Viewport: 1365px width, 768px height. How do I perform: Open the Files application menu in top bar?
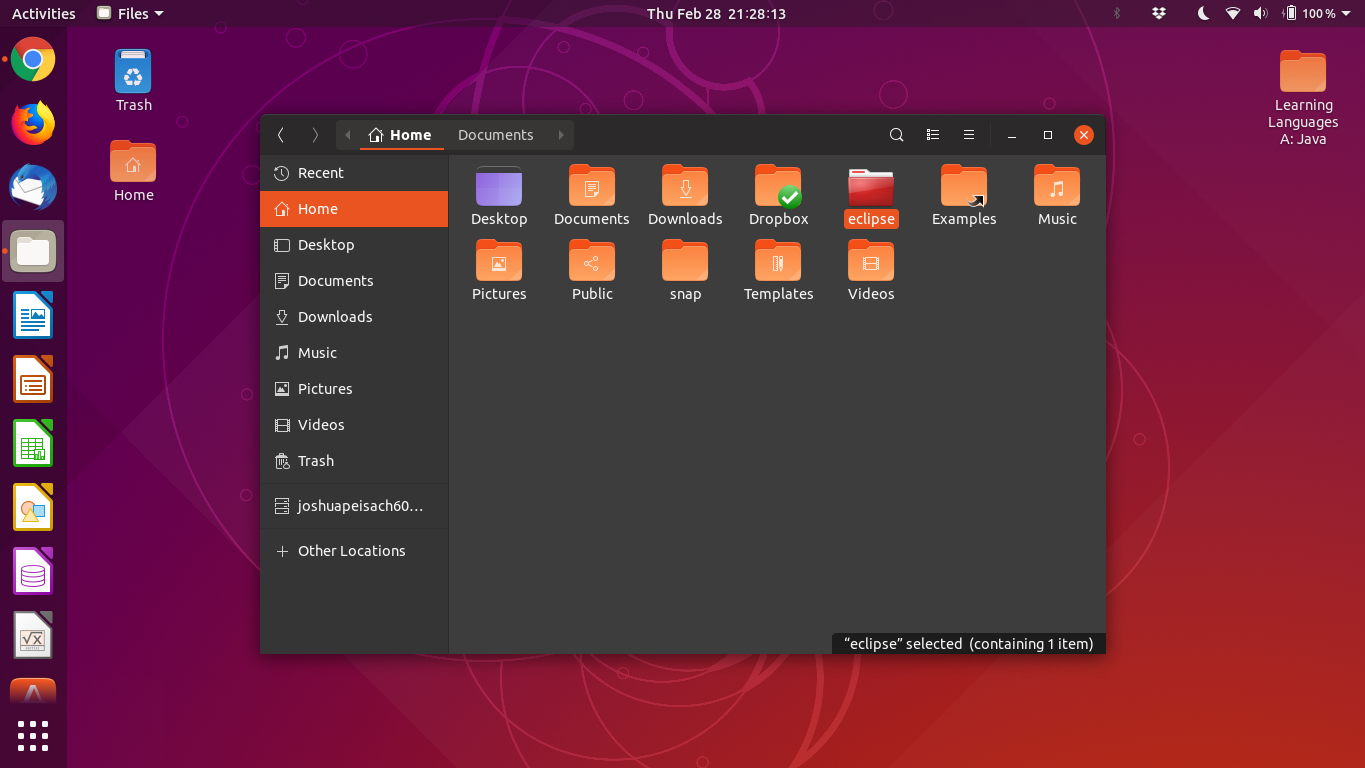131,14
